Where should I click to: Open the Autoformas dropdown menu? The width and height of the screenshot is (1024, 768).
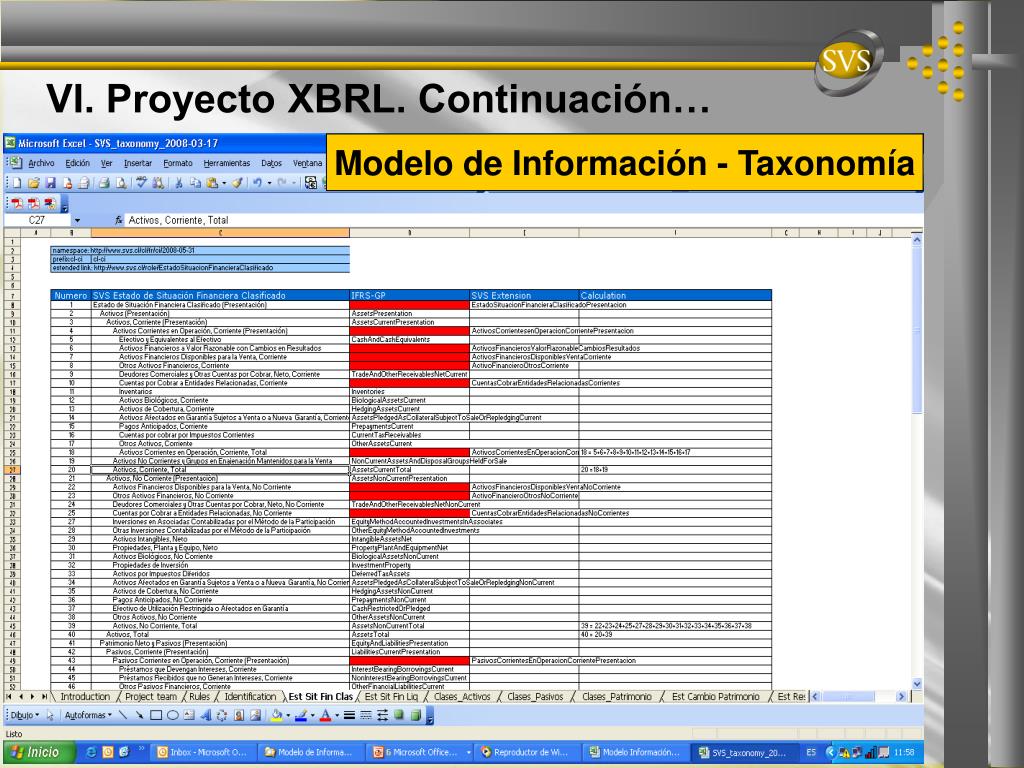pyautogui.click(x=88, y=715)
